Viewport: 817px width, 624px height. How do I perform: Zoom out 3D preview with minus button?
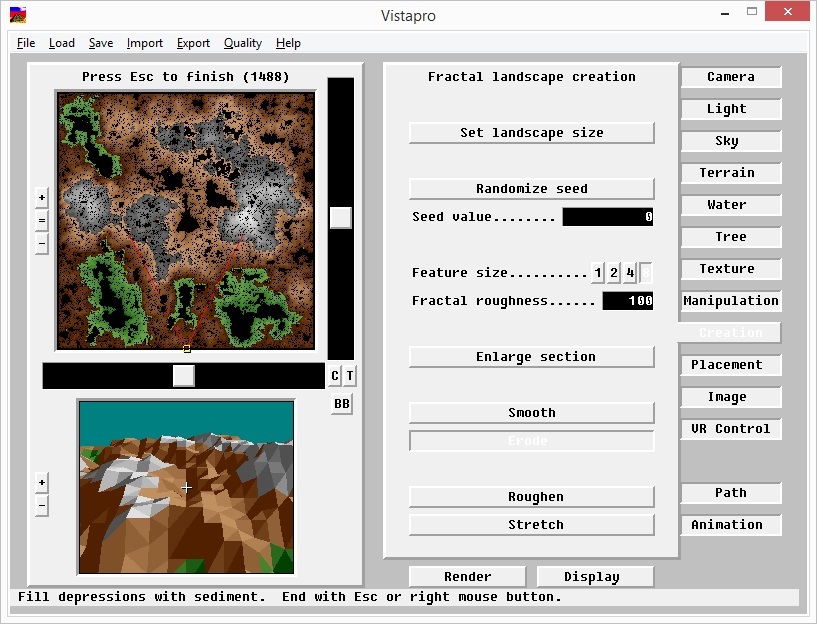pos(42,505)
